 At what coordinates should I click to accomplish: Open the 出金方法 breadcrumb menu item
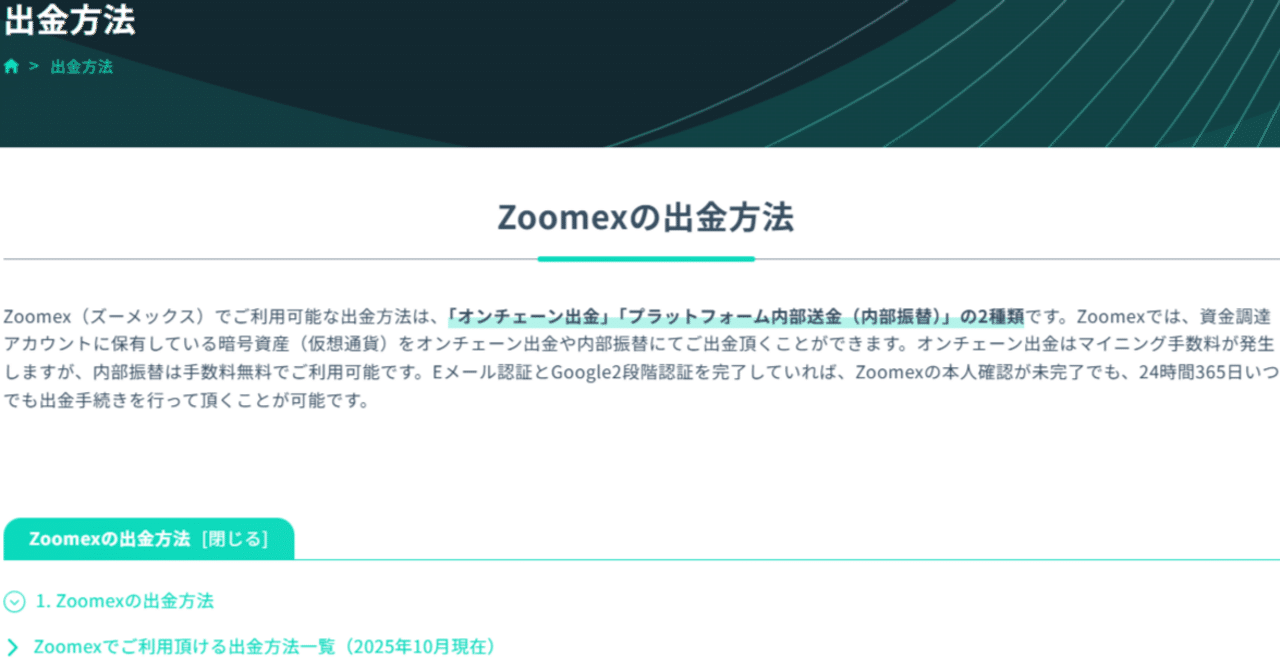[80, 66]
